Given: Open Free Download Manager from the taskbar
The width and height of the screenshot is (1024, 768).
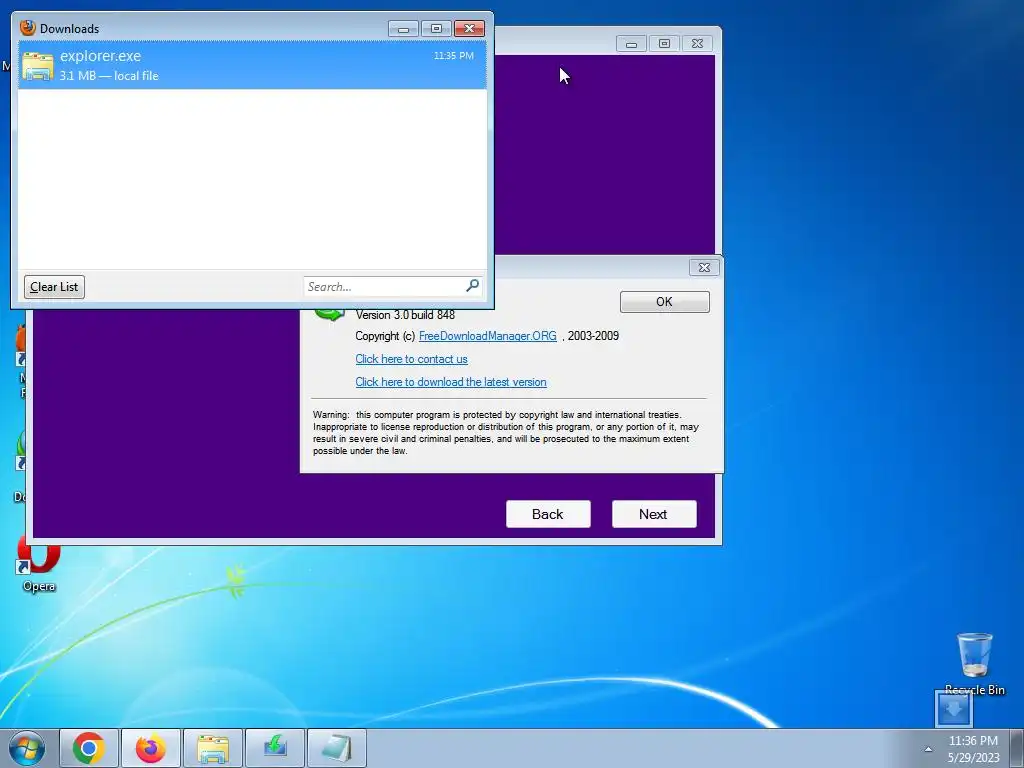Looking at the screenshot, I should pos(275,748).
